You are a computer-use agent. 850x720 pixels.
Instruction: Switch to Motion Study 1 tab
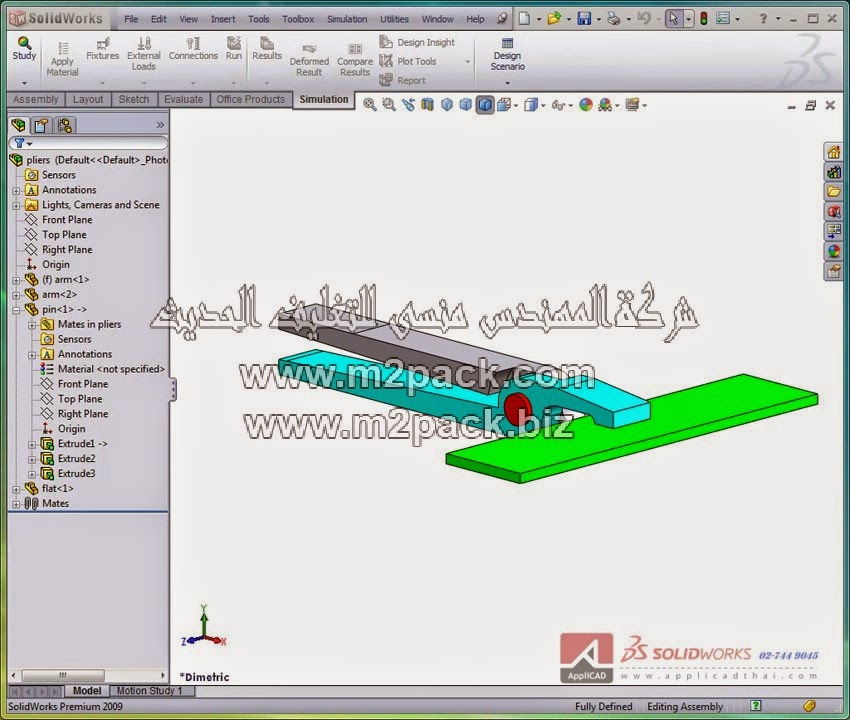coord(150,691)
